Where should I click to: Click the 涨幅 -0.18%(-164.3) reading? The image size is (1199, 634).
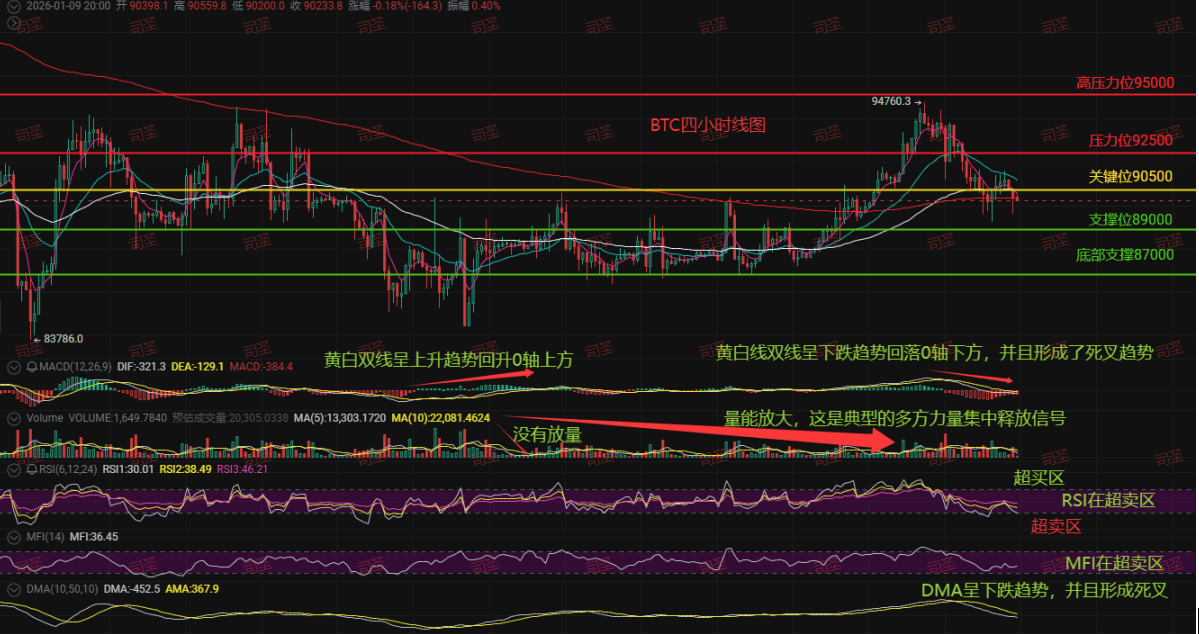coord(395,5)
